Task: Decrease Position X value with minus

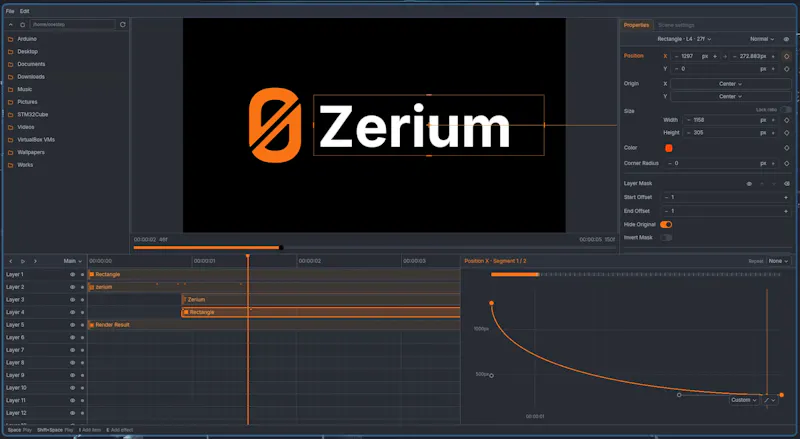Action: [x=677, y=56]
